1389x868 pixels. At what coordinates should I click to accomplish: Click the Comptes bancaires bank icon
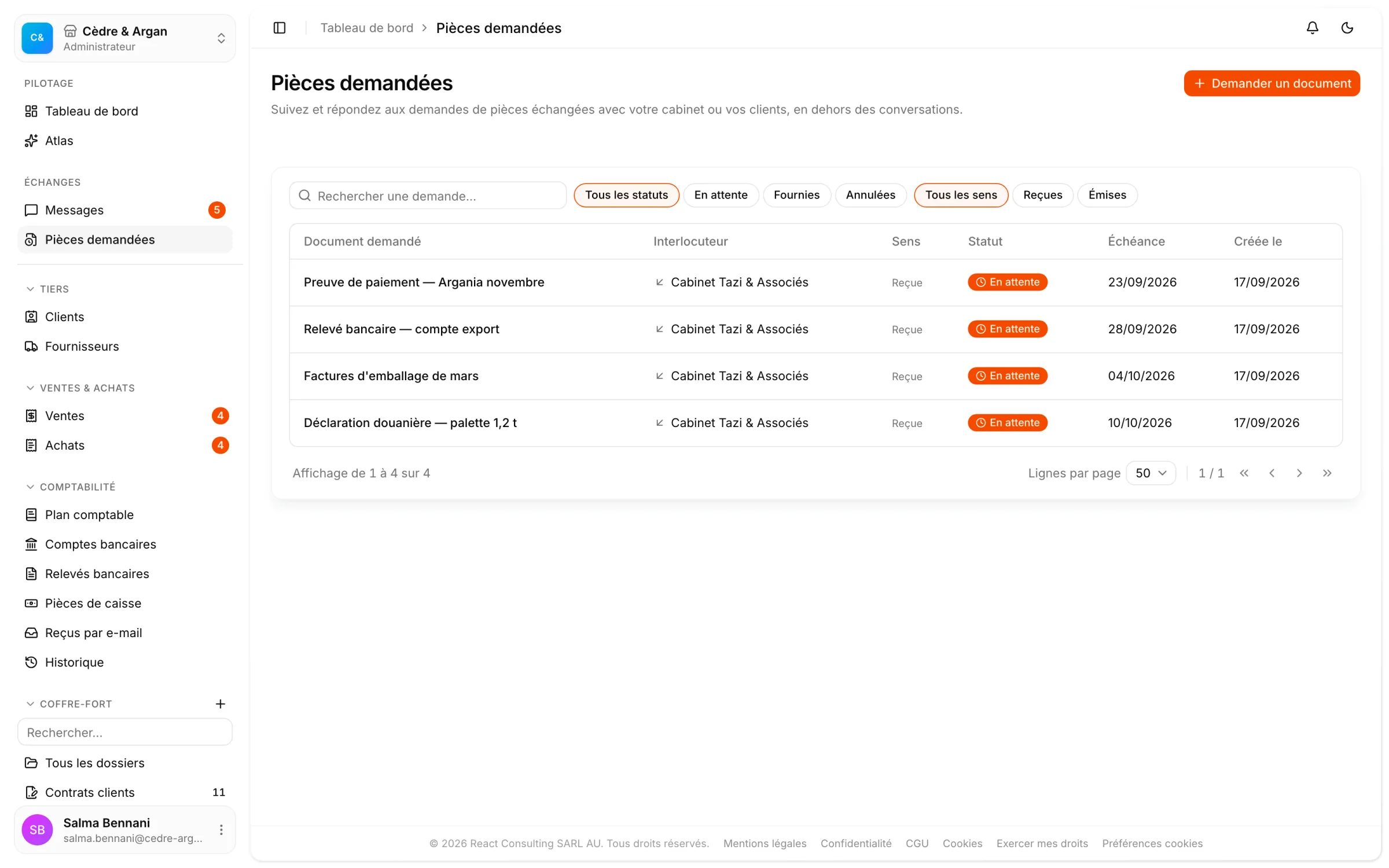31,545
